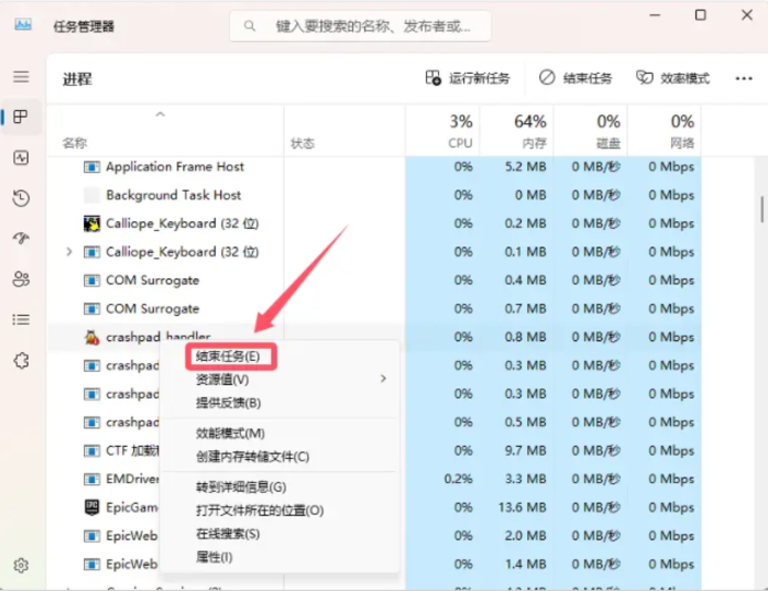Viewport: 768px width, 591px height.
Task: Open the hamburger navigation menu
Action: (x=21, y=77)
